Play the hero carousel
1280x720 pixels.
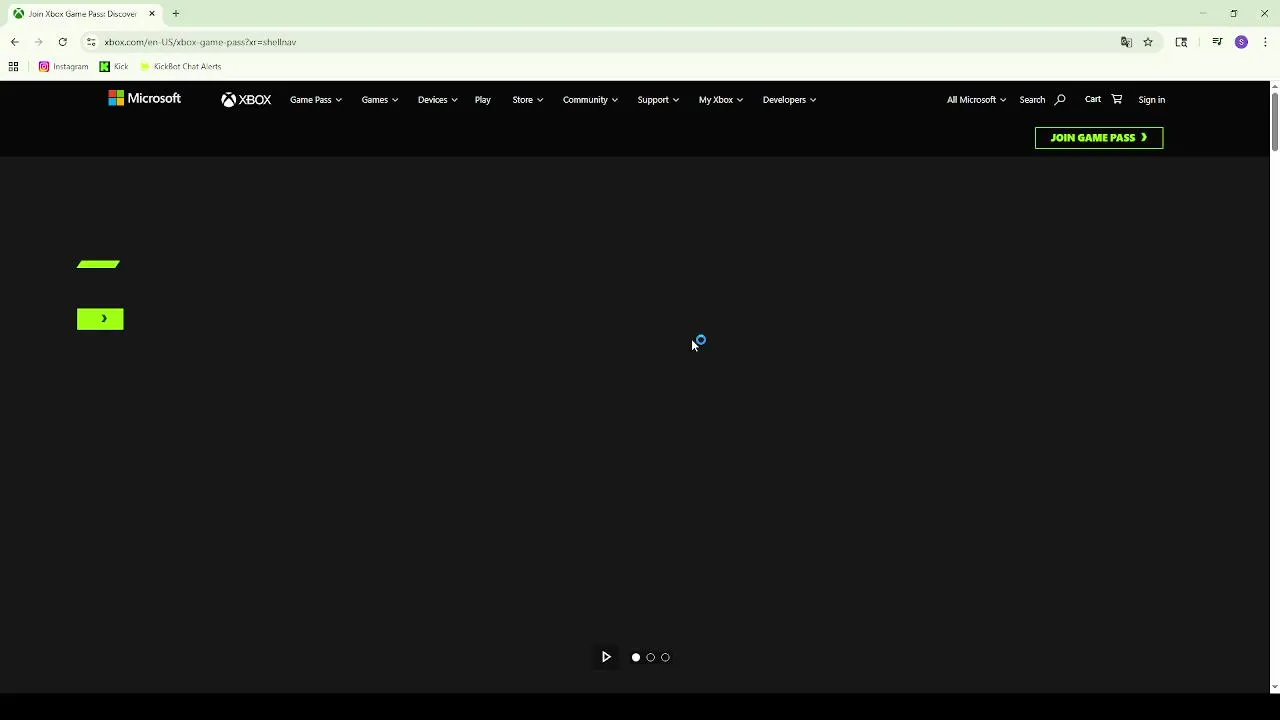pos(606,657)
